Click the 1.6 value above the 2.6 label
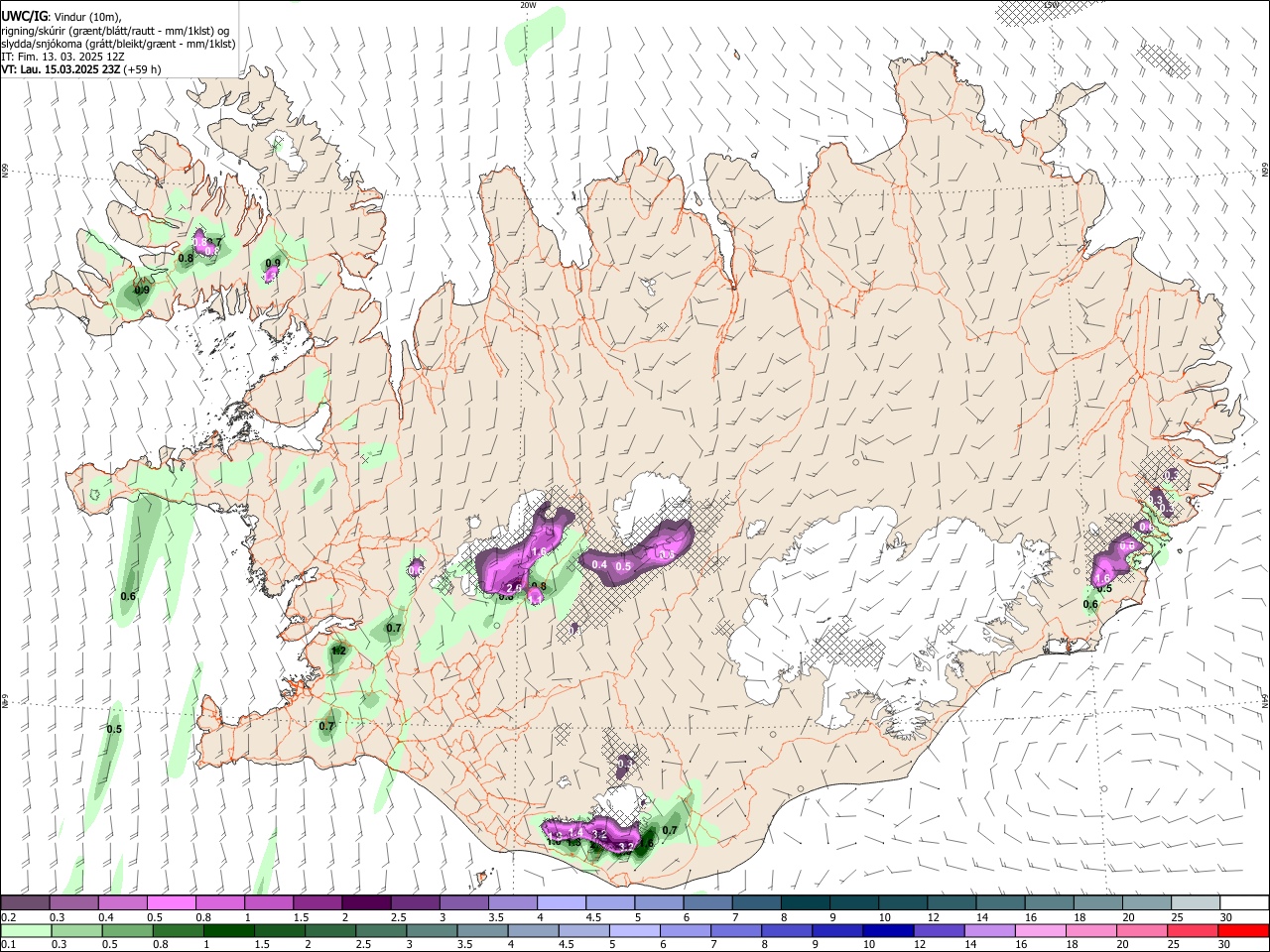This screenshot has width=1270, height=952. [540, 552]
